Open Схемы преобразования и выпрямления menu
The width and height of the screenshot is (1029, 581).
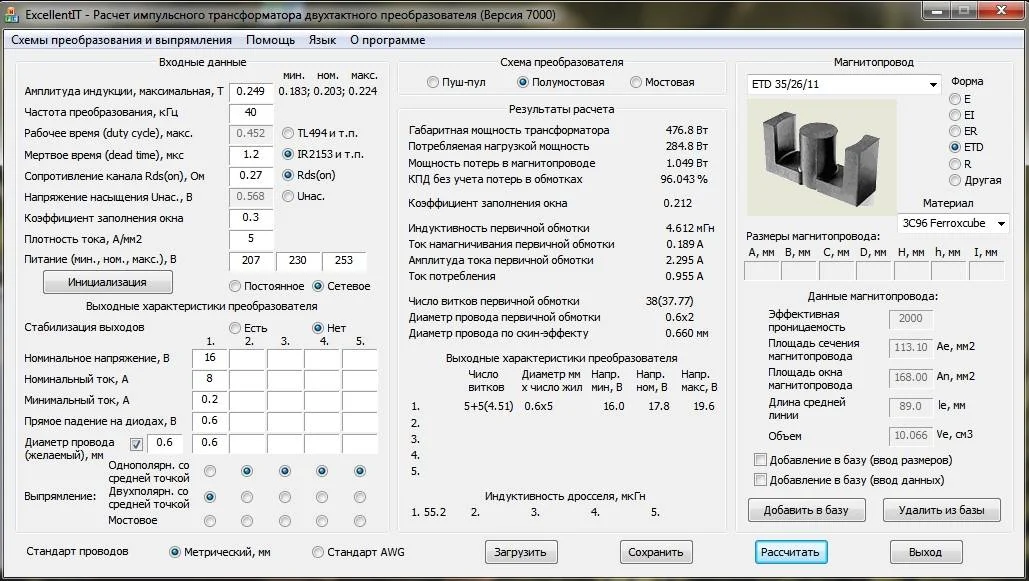[121, 40]
